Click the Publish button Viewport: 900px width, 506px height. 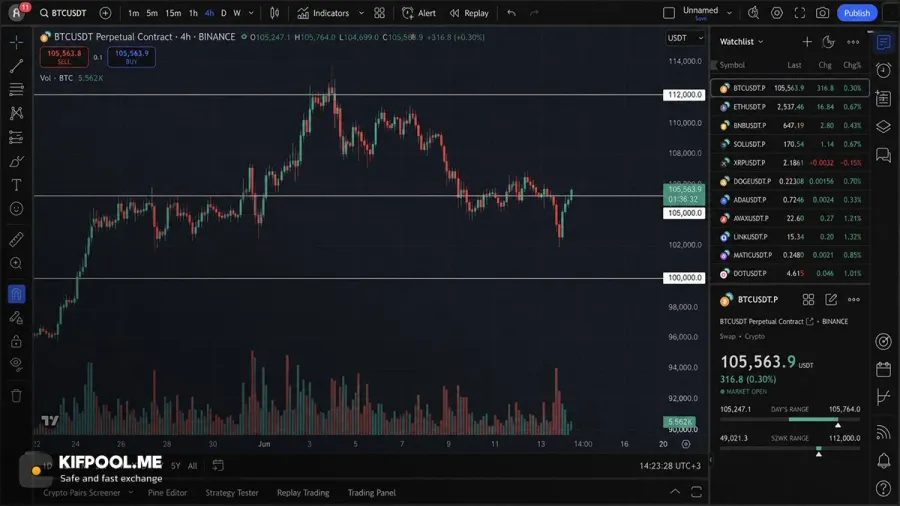857,13
